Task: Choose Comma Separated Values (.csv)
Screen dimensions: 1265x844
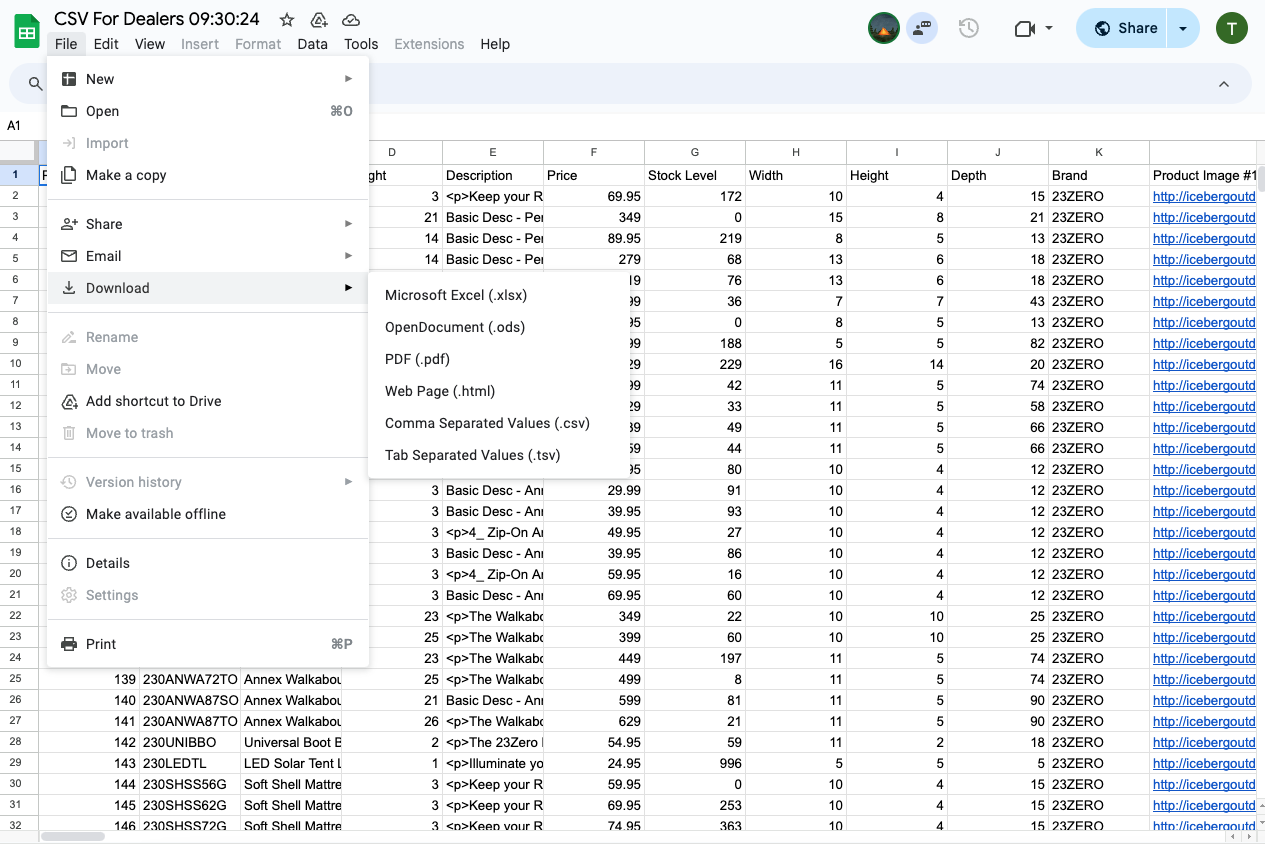Action: tap(487, 423)
